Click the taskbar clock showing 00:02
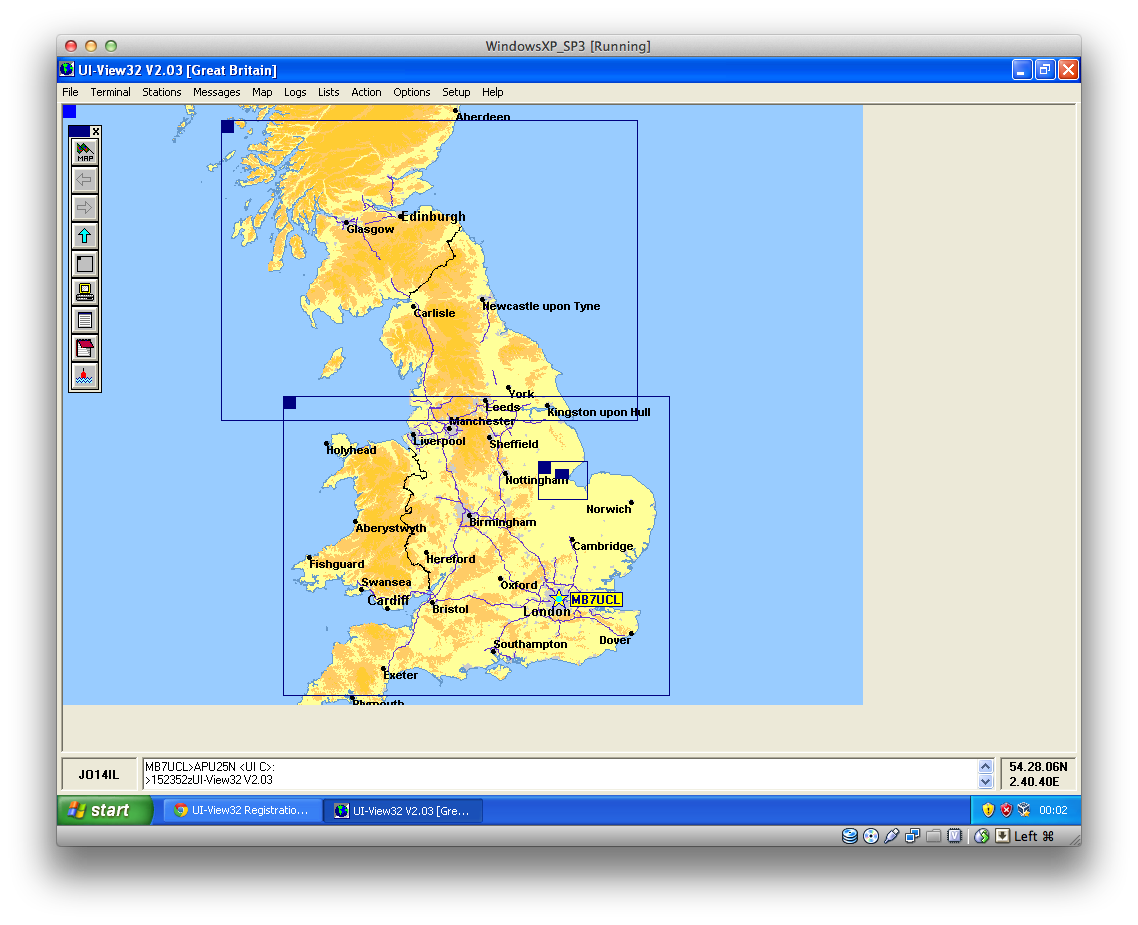 [1053, 810]
